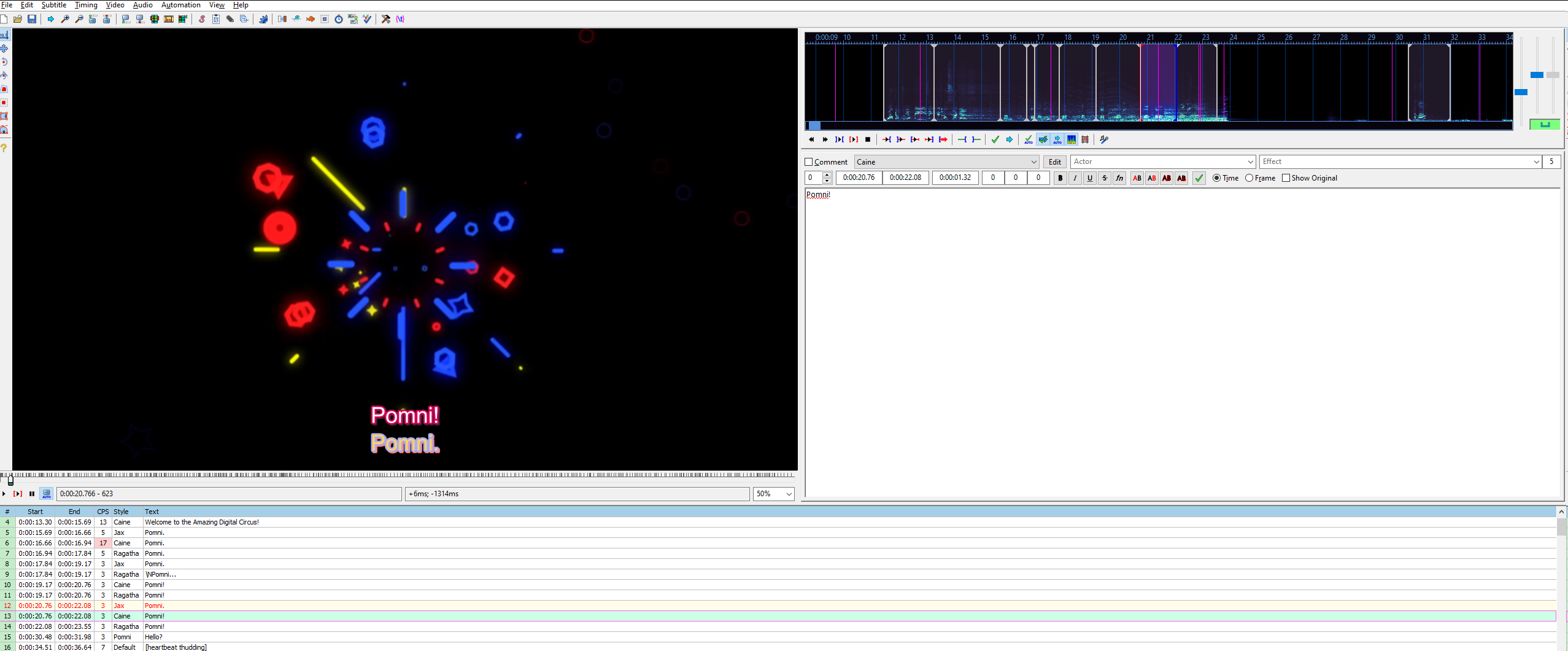Select subtitle row 15 with text Hello?
Screen dimensions: 1568x651
(778, 637)
